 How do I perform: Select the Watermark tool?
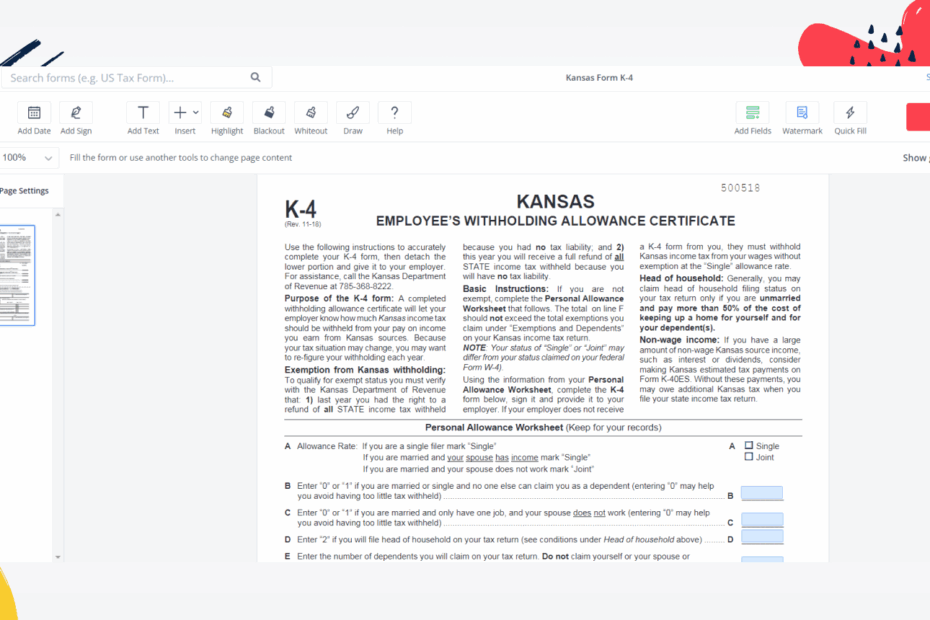click(x=802, y=117)
